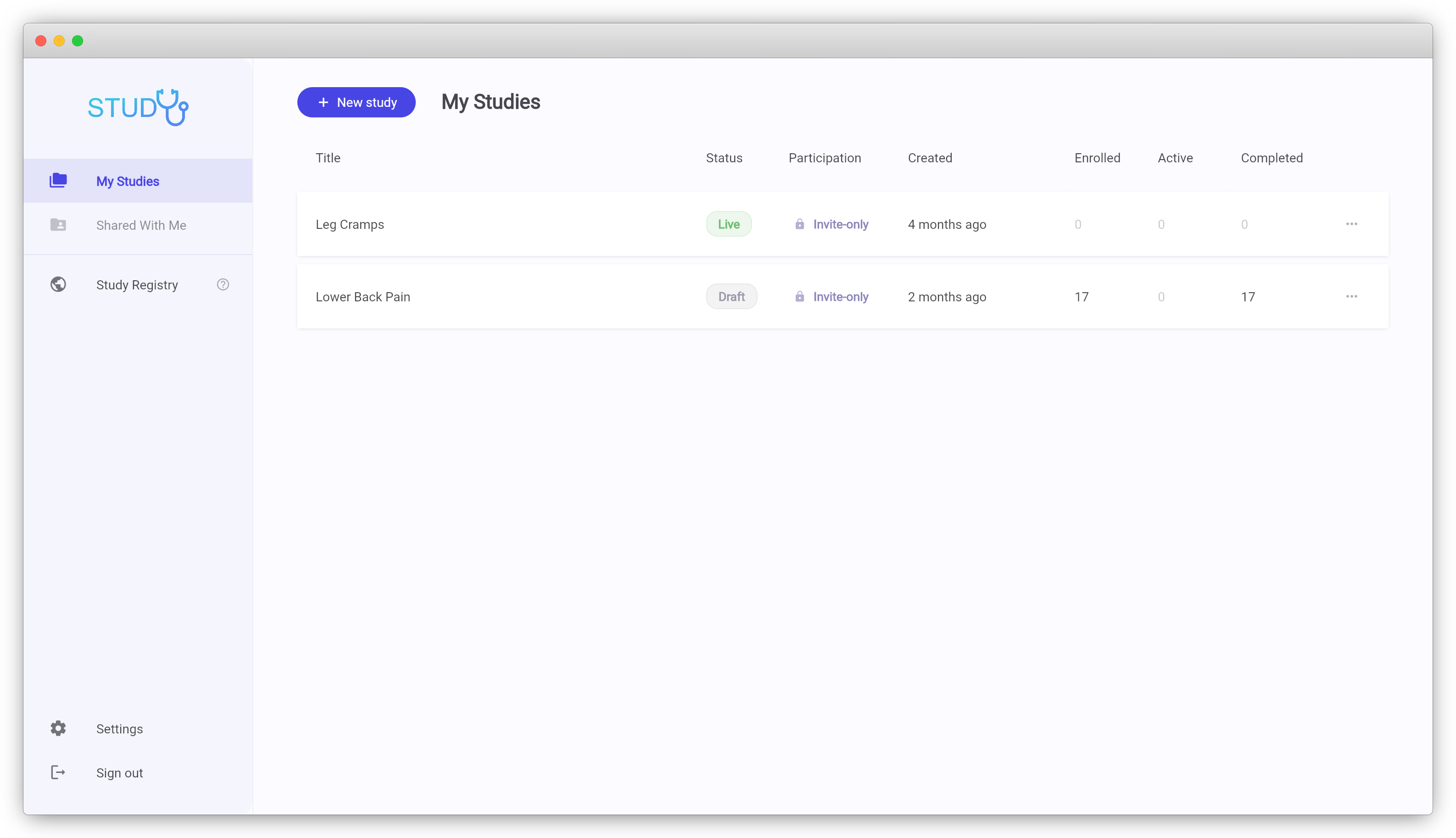Image resolution: width=1456 pixels, height=838 pixels.
Task: Click the Sign out icon
Action: pyautogui.click(x=58, y=773)
